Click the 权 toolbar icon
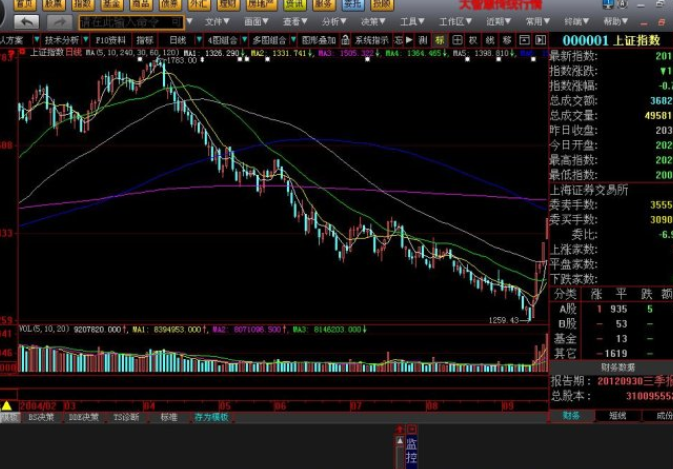 click(473, 40)
